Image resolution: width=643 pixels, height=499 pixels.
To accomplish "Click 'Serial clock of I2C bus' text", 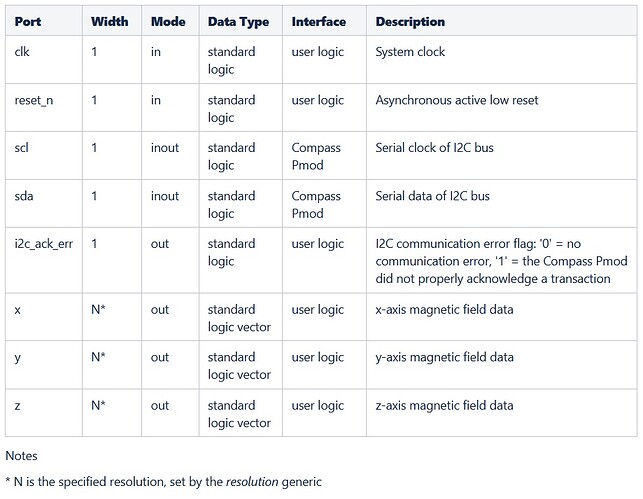I will pyautogui.click(x=434, y=148).
